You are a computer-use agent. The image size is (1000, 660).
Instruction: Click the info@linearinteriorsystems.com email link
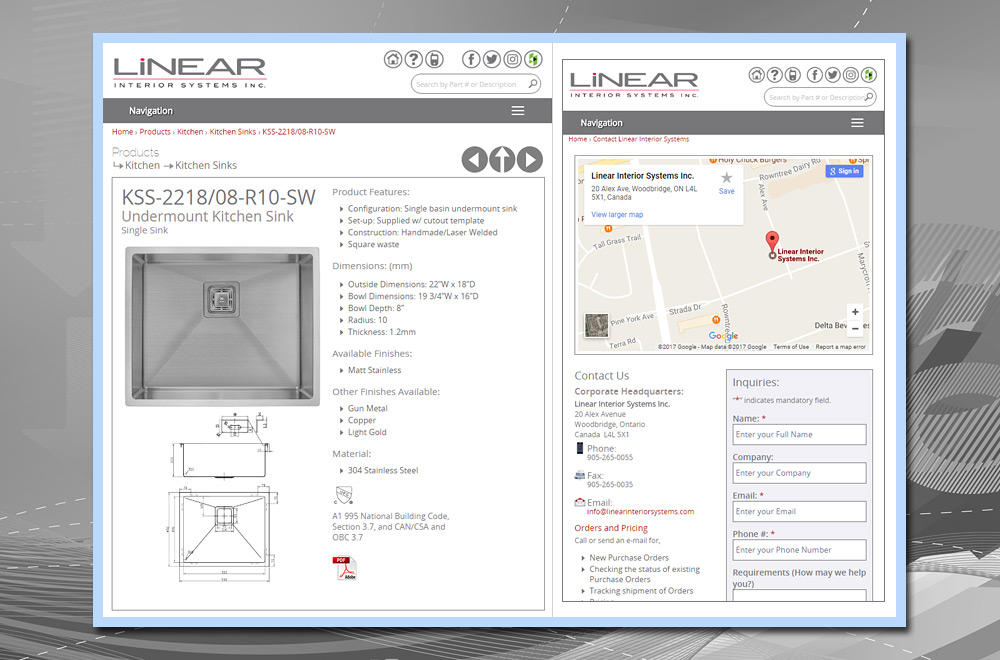click(640, 511)
